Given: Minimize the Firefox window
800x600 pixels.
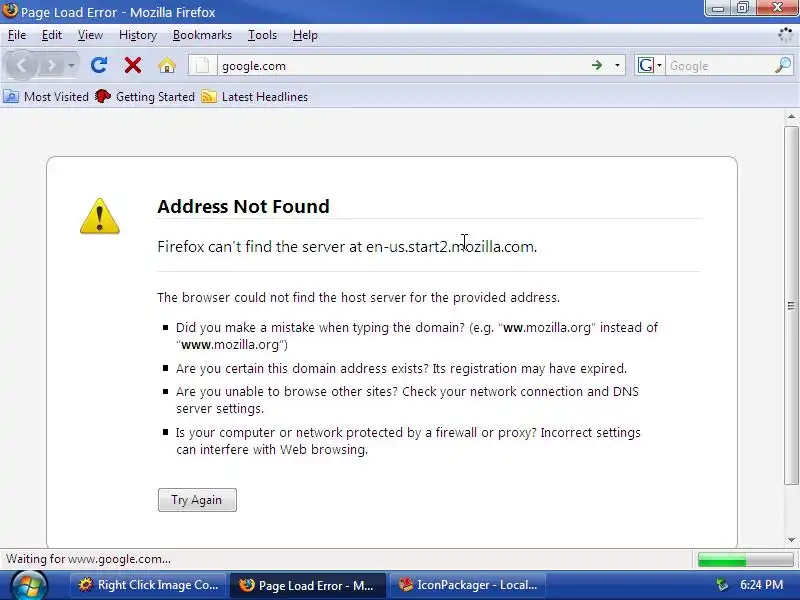Looking at the screenshot, I should coord(718,8).
